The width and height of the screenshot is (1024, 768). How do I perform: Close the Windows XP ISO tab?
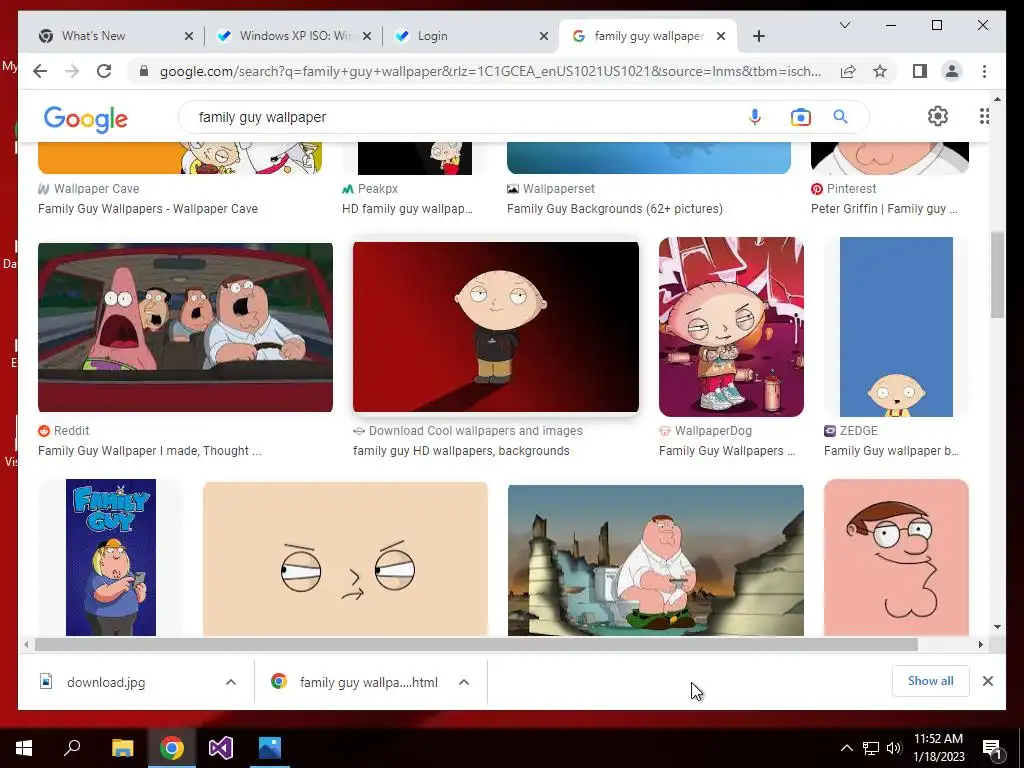click(367, 36)
